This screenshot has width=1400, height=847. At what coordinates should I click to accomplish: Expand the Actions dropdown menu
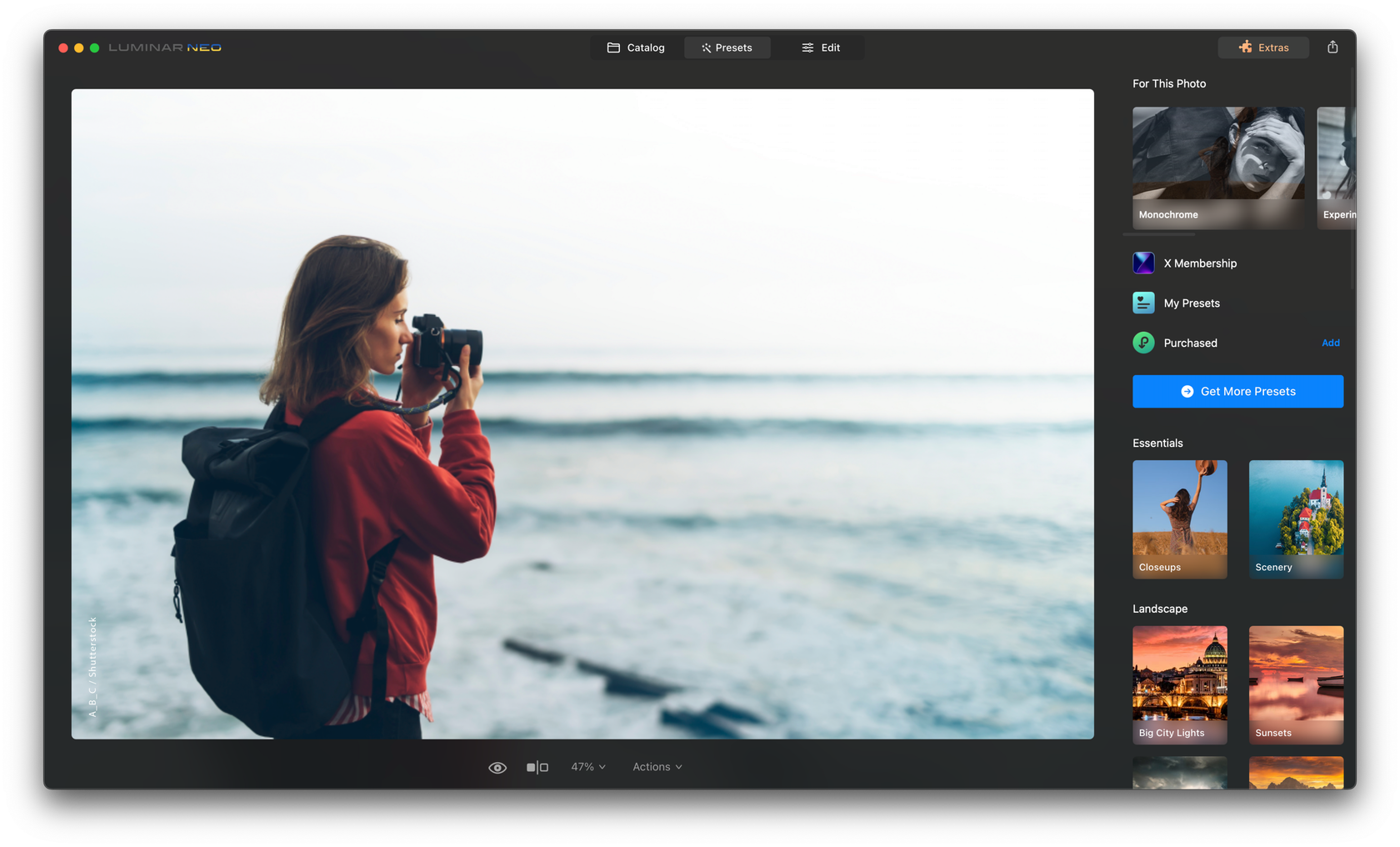(657, 766)
